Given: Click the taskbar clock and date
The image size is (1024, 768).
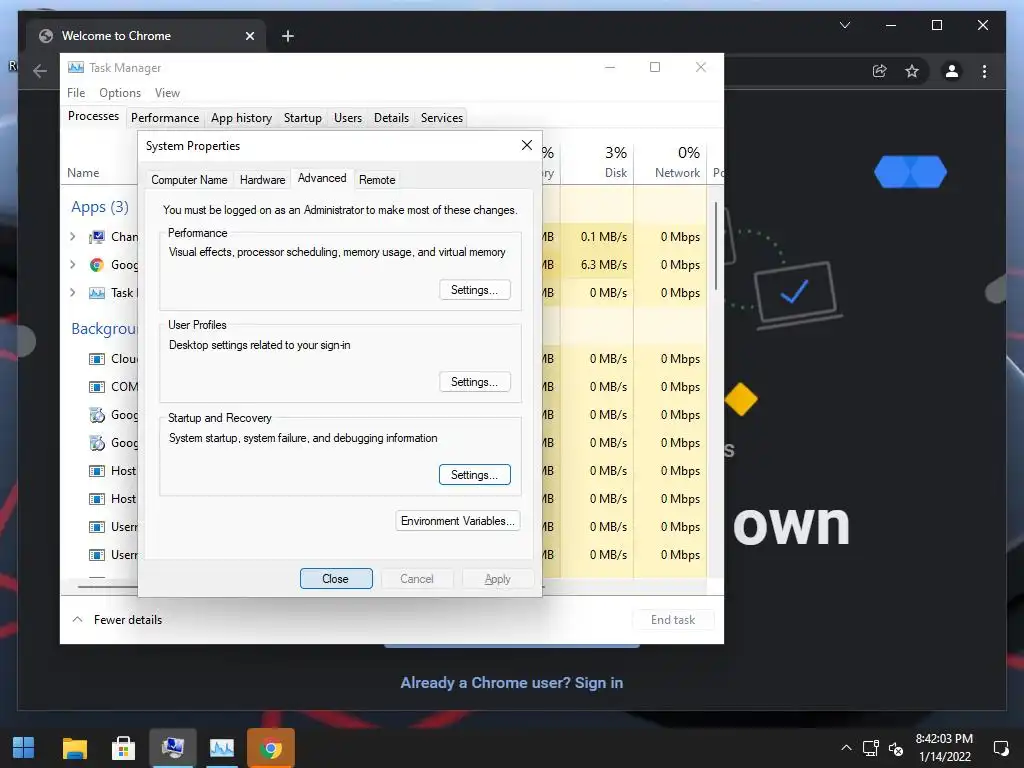Looking at the screenshot, I should pyautogui.click(x=944, y=748).
